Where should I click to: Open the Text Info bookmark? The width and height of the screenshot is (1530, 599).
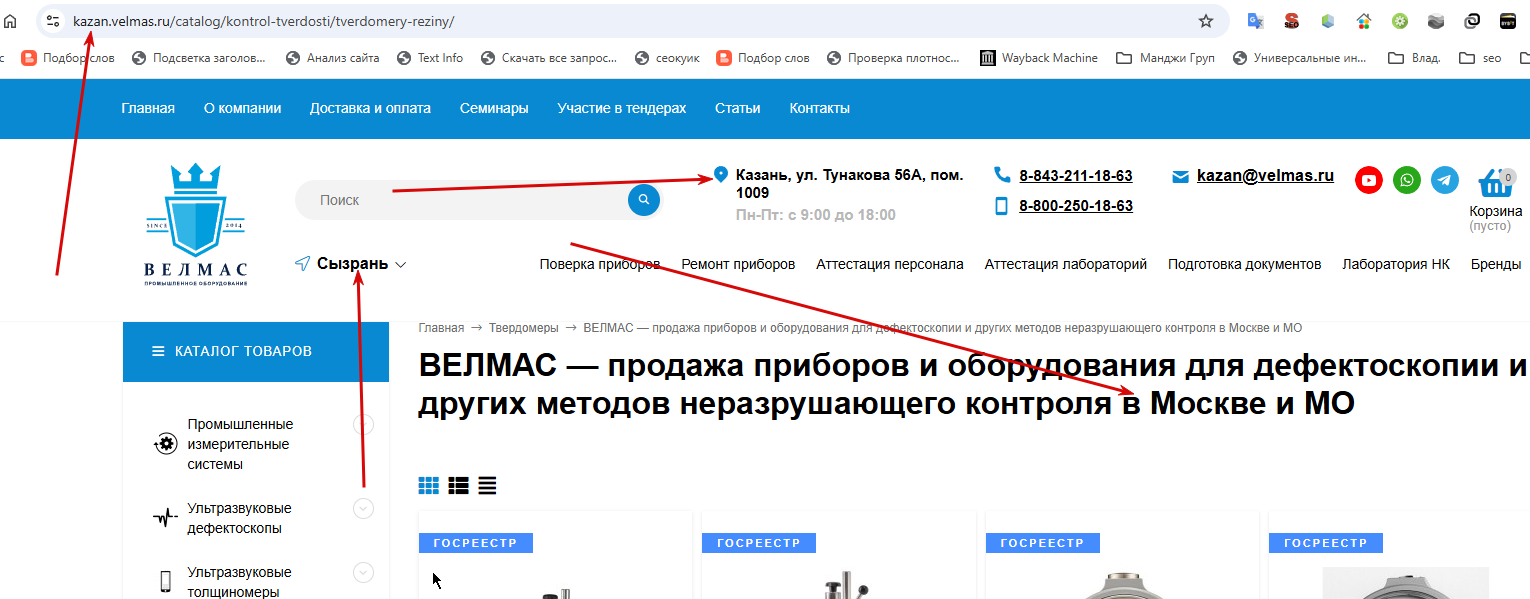point(430,58)
